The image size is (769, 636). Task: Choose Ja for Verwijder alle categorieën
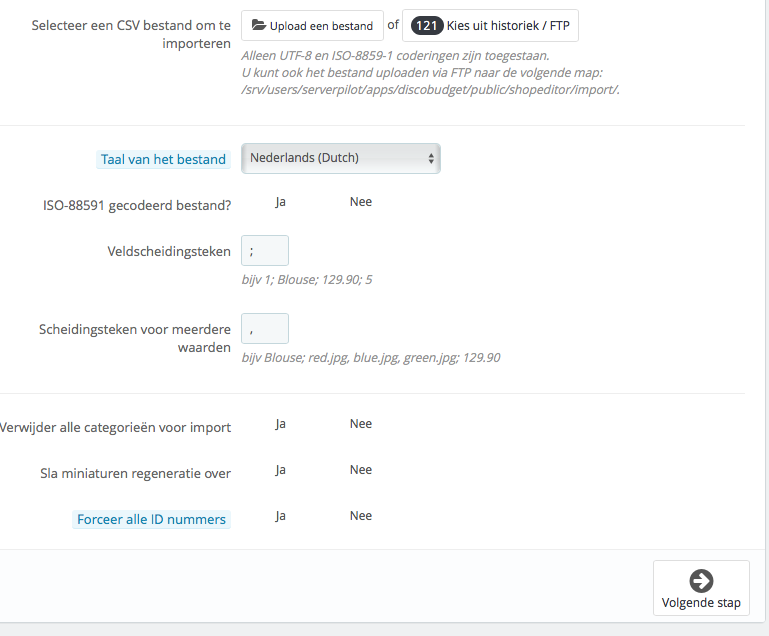(281, 424)
